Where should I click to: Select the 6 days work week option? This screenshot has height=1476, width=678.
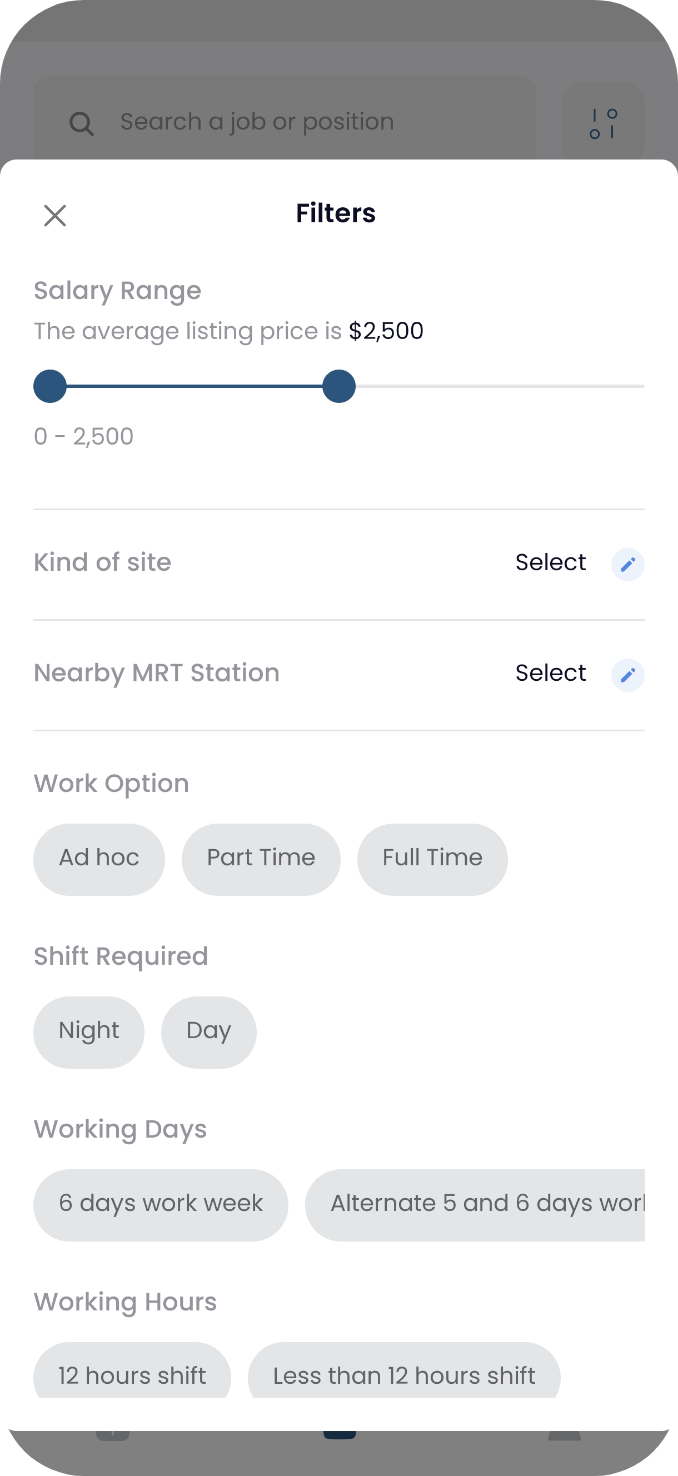[x=160, y=1204]
